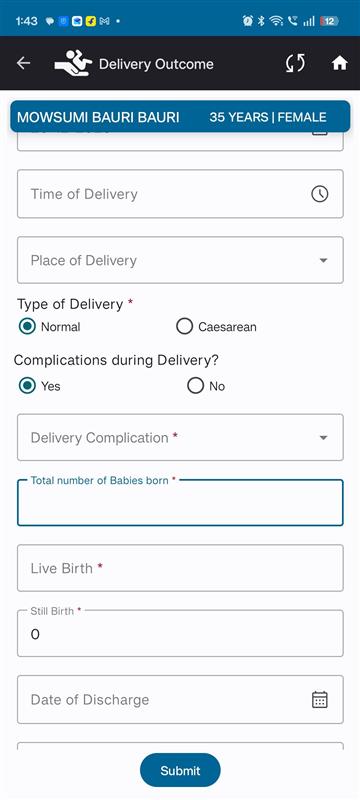Screen dimensions: 360x800
Task: Tap the Delivery Outcome baby icon
Action: [x=73, y=63]
